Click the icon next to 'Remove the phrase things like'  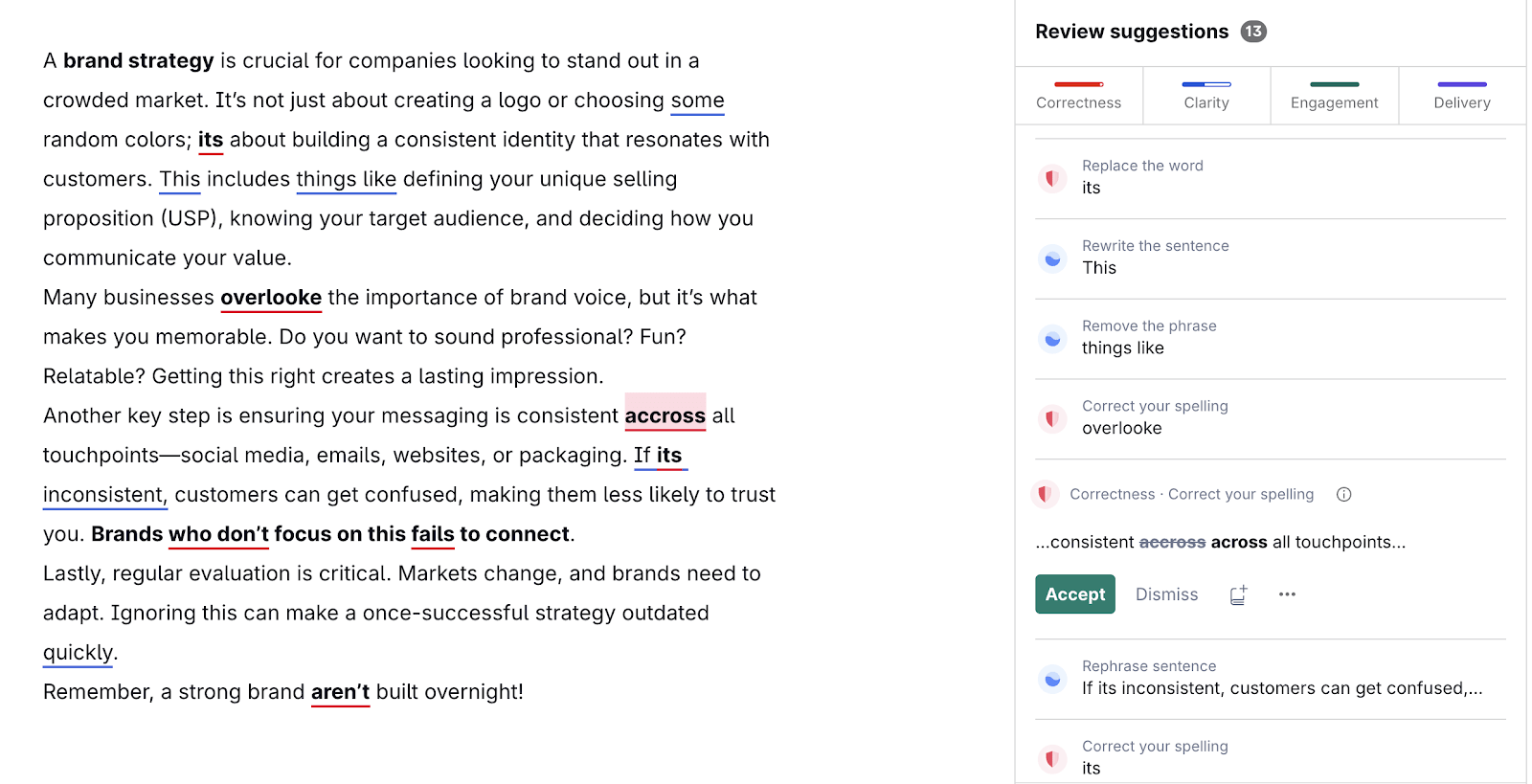point(1052,338)
